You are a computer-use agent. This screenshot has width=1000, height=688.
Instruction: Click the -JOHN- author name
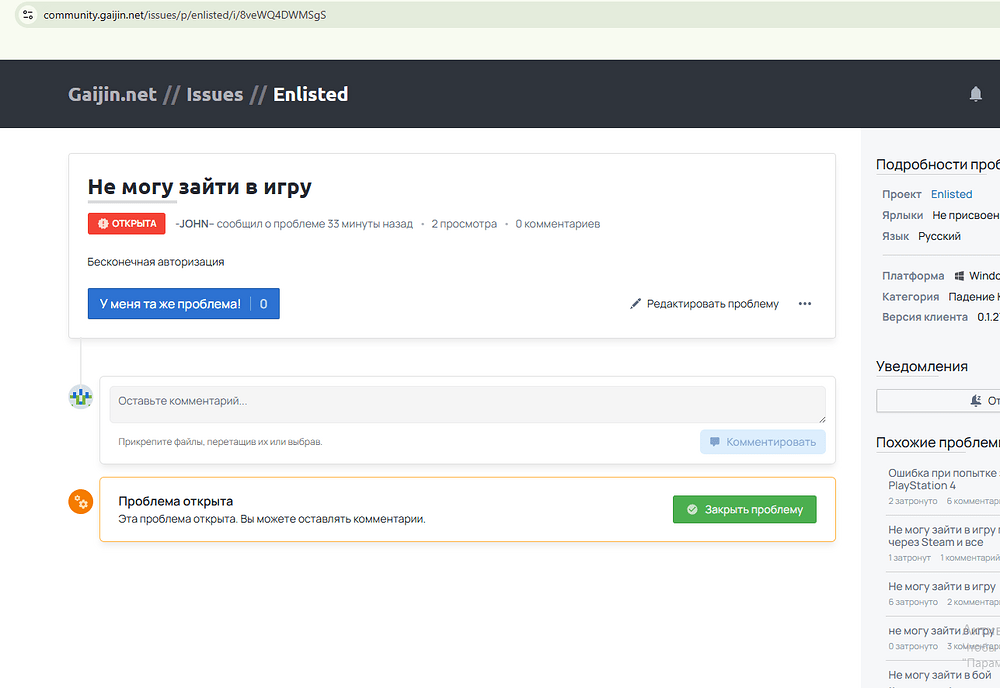[x=194, y=224]
